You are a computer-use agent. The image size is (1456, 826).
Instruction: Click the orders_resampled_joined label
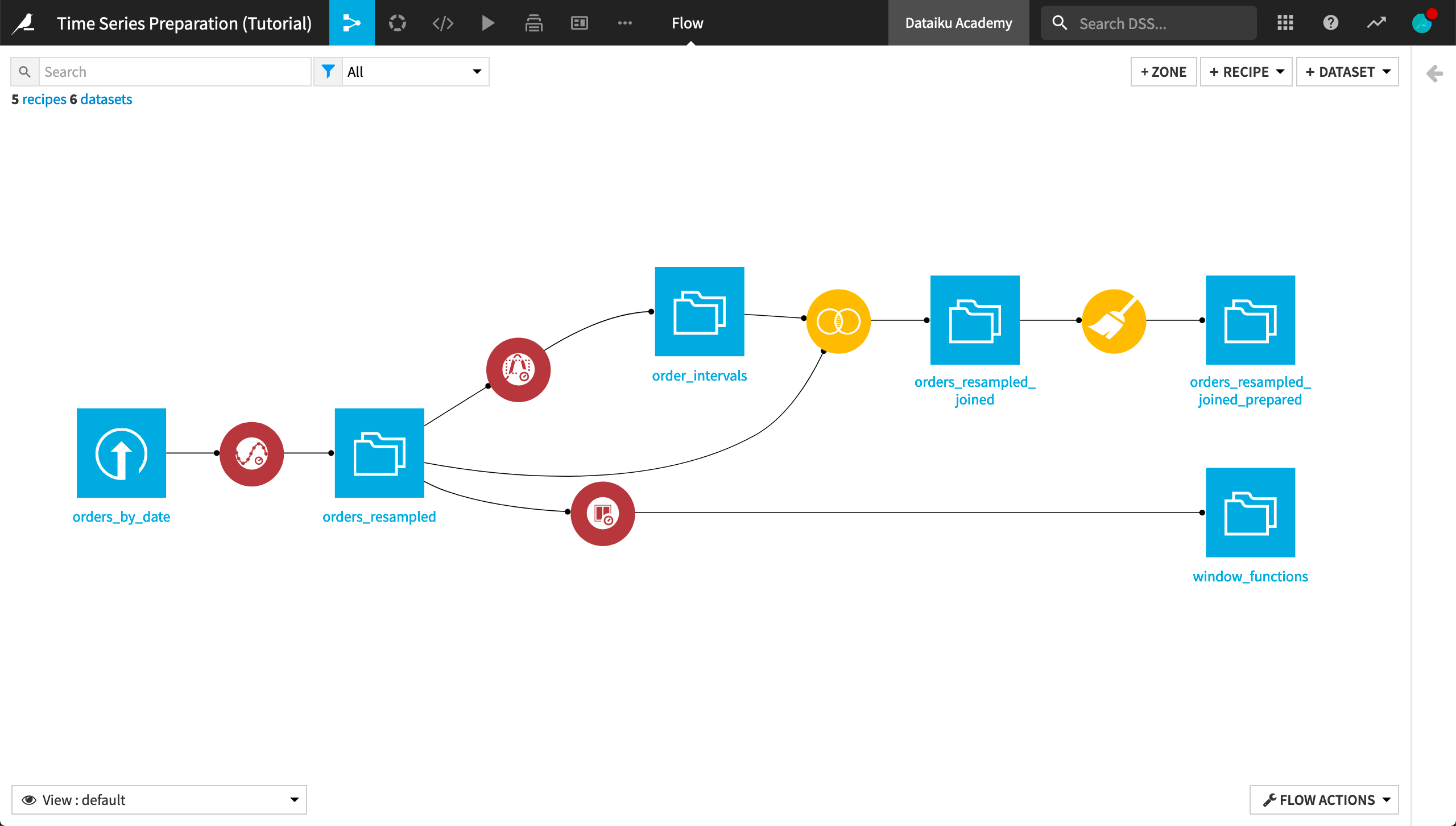[x=975, y=390]
